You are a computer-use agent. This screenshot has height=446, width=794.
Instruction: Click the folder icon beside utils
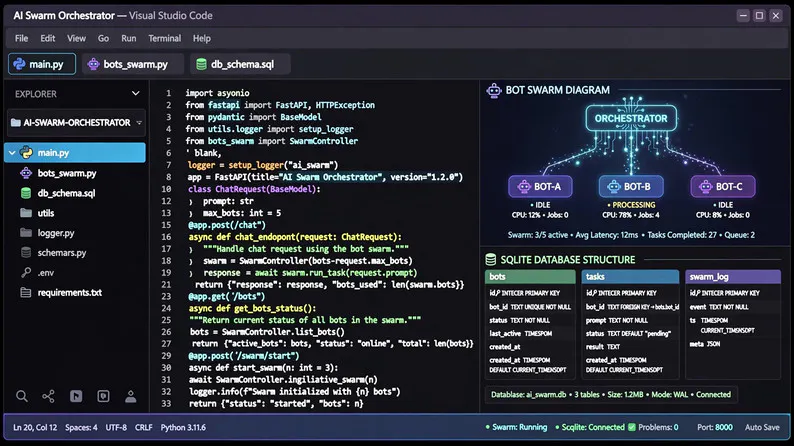click(26, 213)
